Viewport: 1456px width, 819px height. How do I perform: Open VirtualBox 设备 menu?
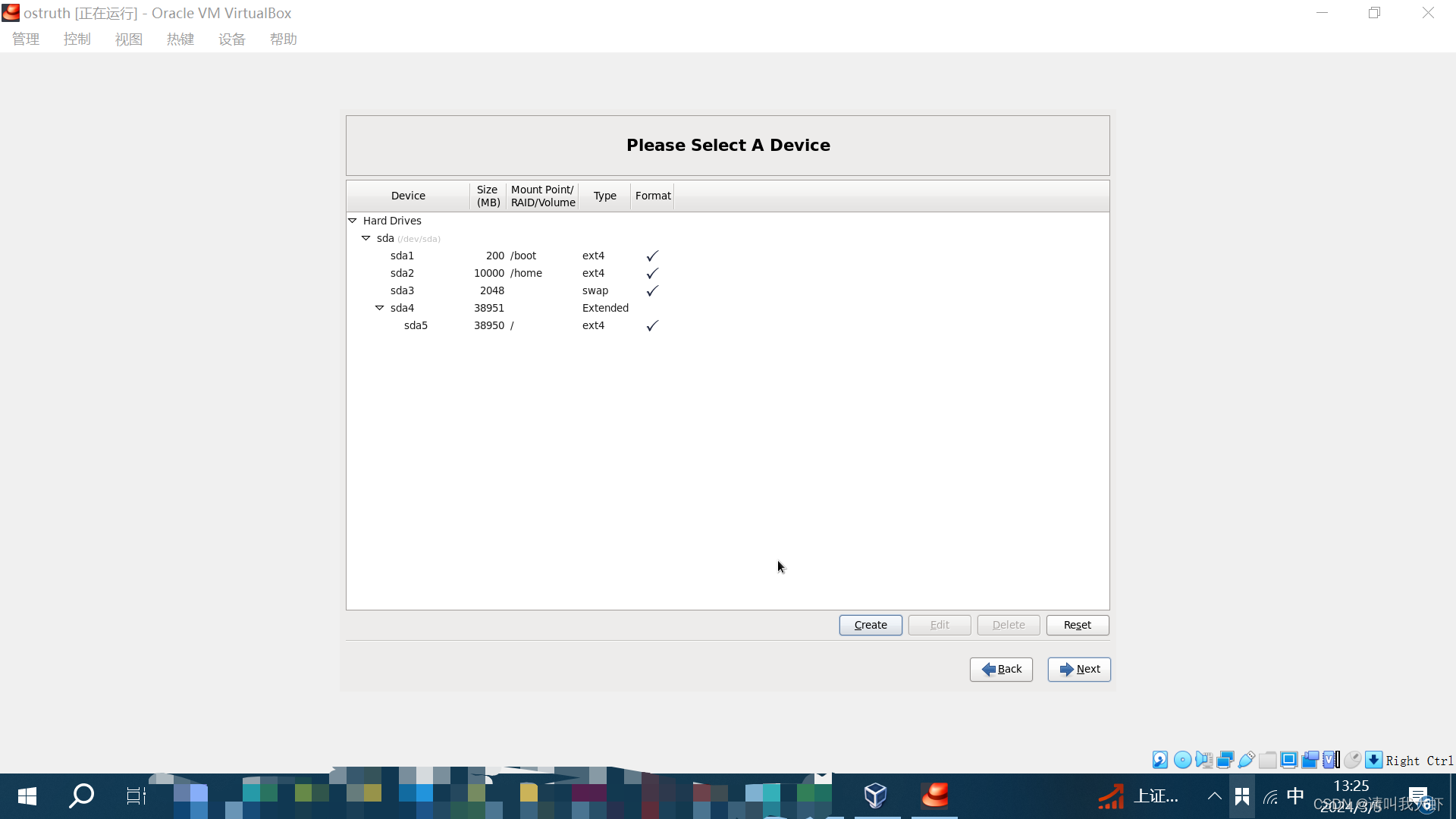[232, 38]
